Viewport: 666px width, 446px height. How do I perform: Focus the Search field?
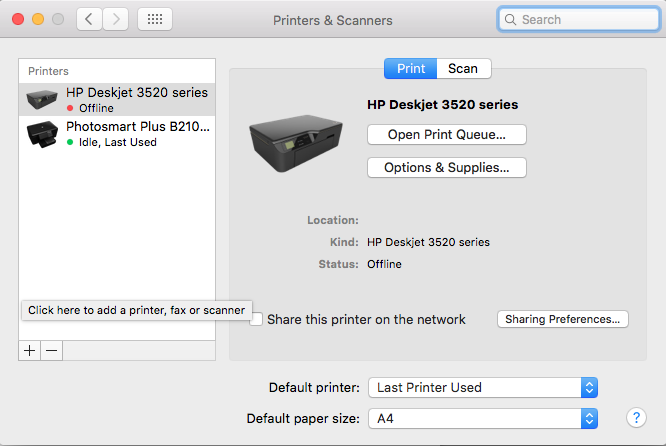pyautogui.click(x=578, y=19)
